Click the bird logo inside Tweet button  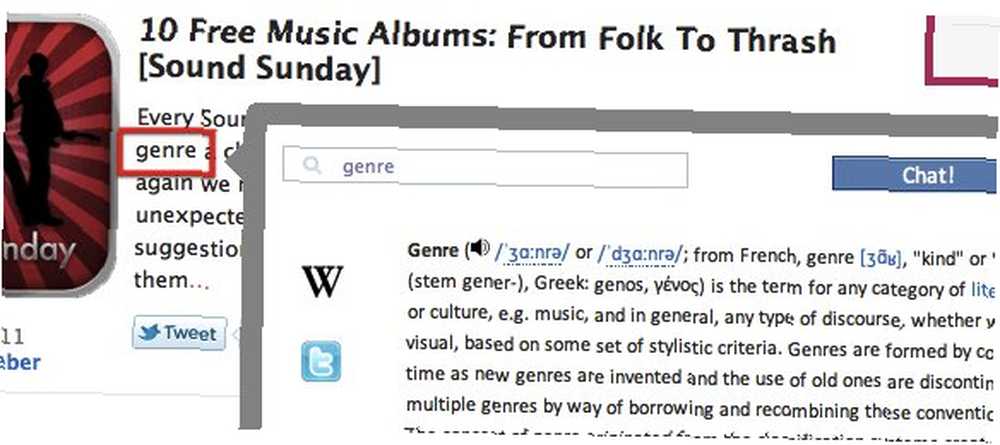149,333
